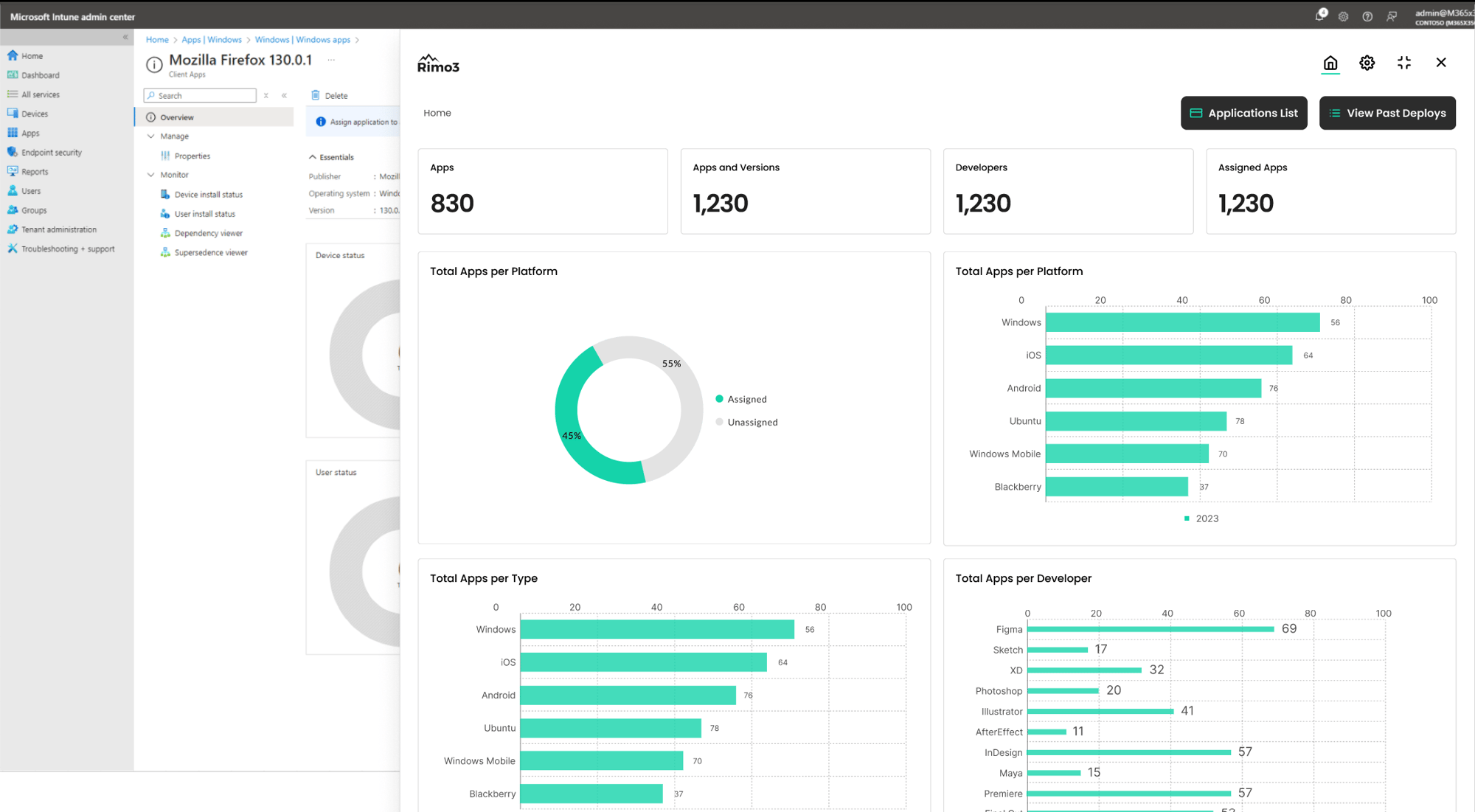The image size is (1475, 812).
Task: Open User install status
Action: [x=204, y=214]
